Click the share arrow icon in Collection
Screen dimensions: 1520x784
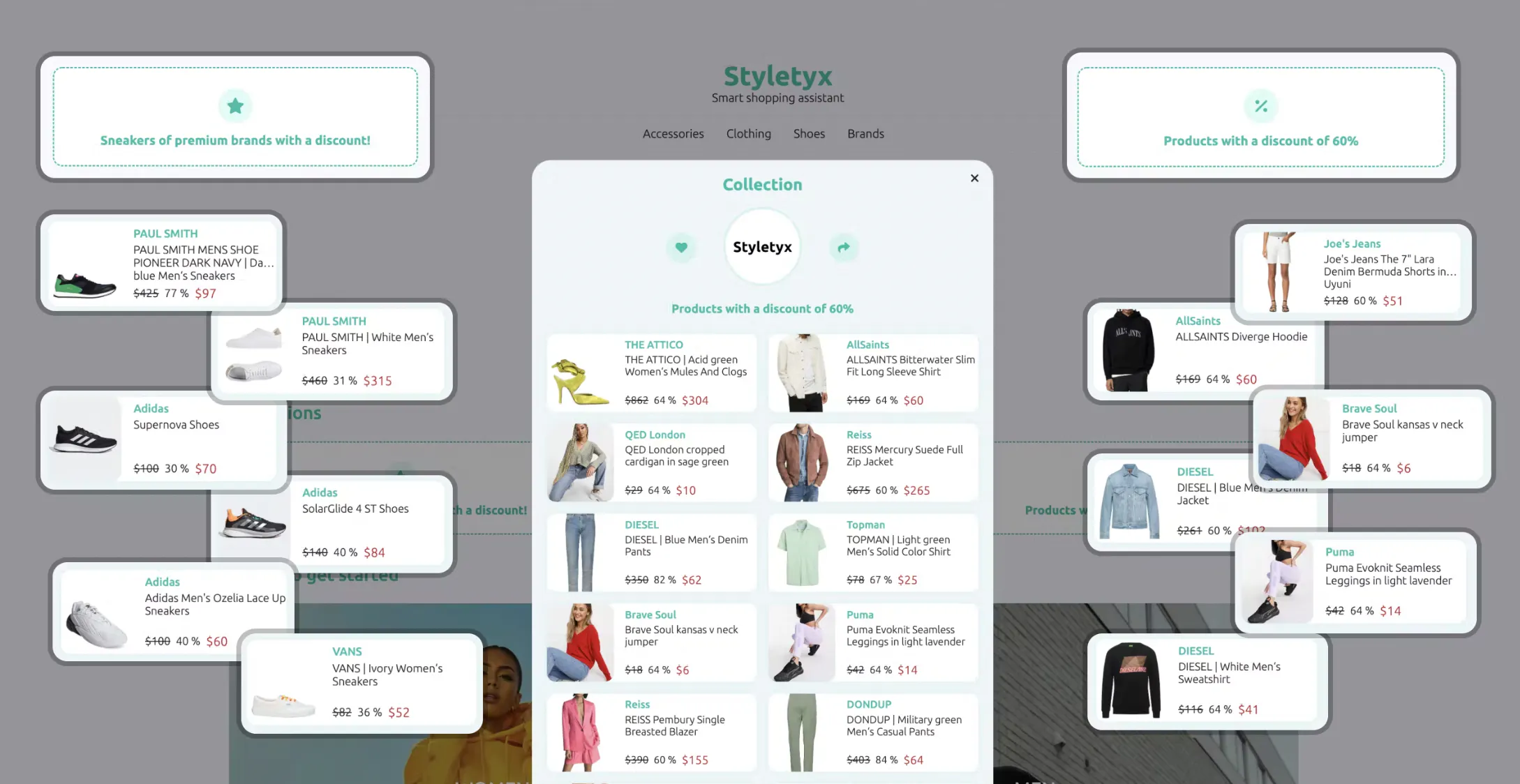(x=844, y=248)
